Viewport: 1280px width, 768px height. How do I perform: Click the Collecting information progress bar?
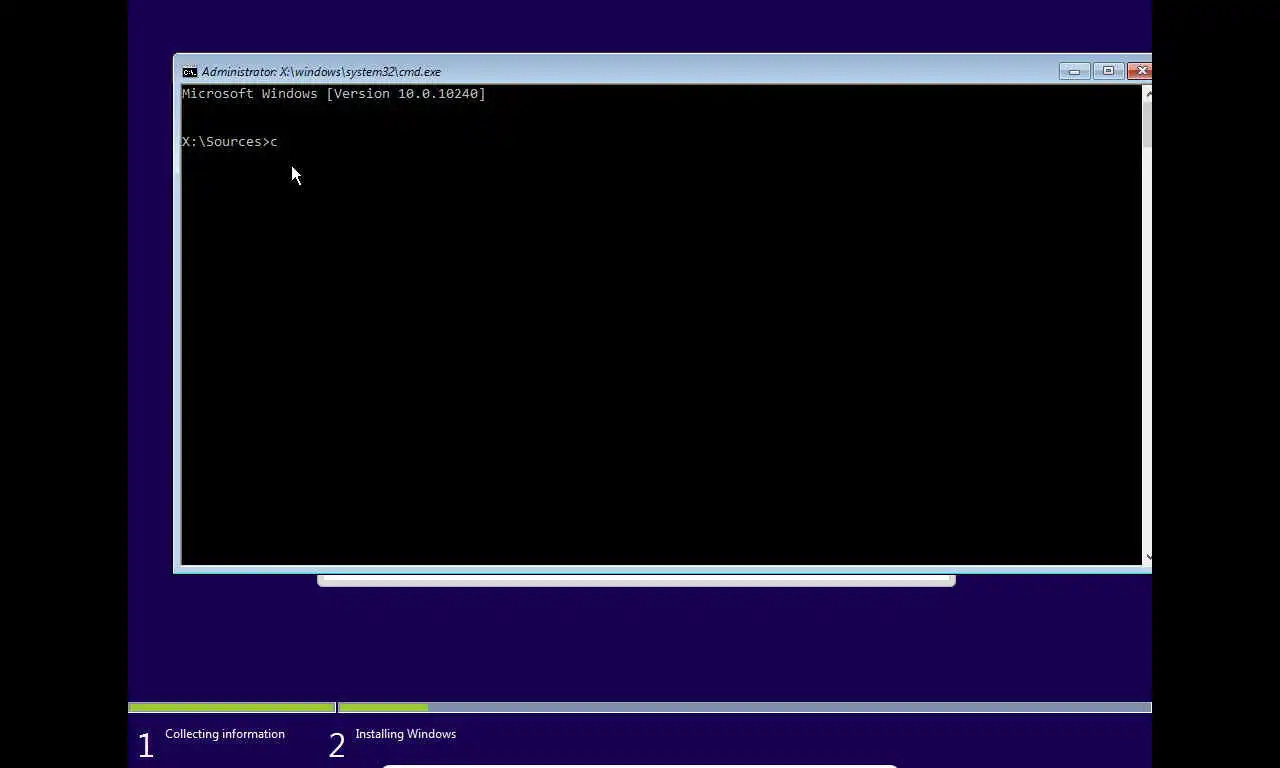(x=232, y=708)
